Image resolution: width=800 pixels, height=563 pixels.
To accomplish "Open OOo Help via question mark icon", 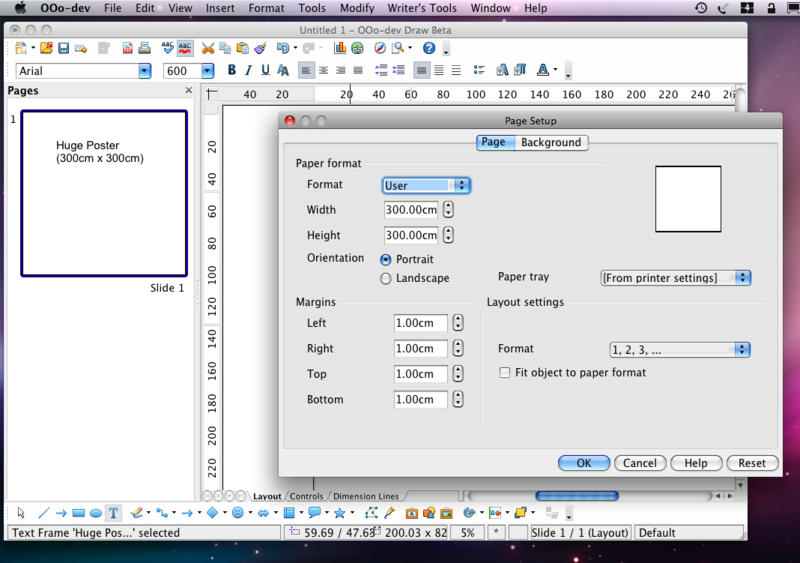I will coord(429,48).
